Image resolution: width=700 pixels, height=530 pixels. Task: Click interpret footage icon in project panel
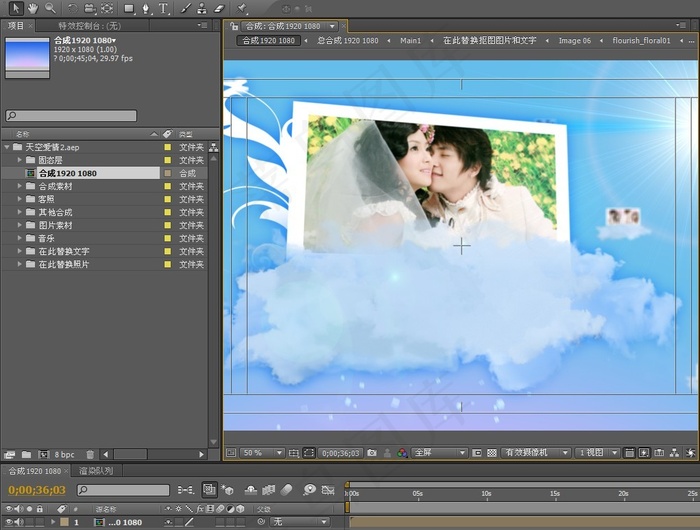(9, 455)
